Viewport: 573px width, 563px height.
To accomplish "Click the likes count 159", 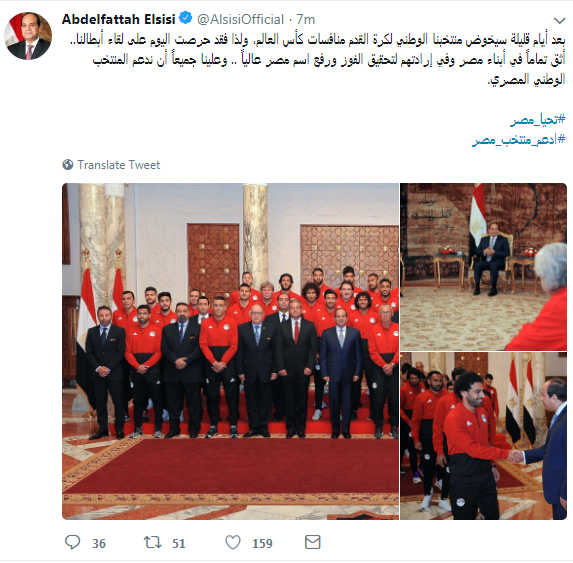I will [x=262, y=544].
